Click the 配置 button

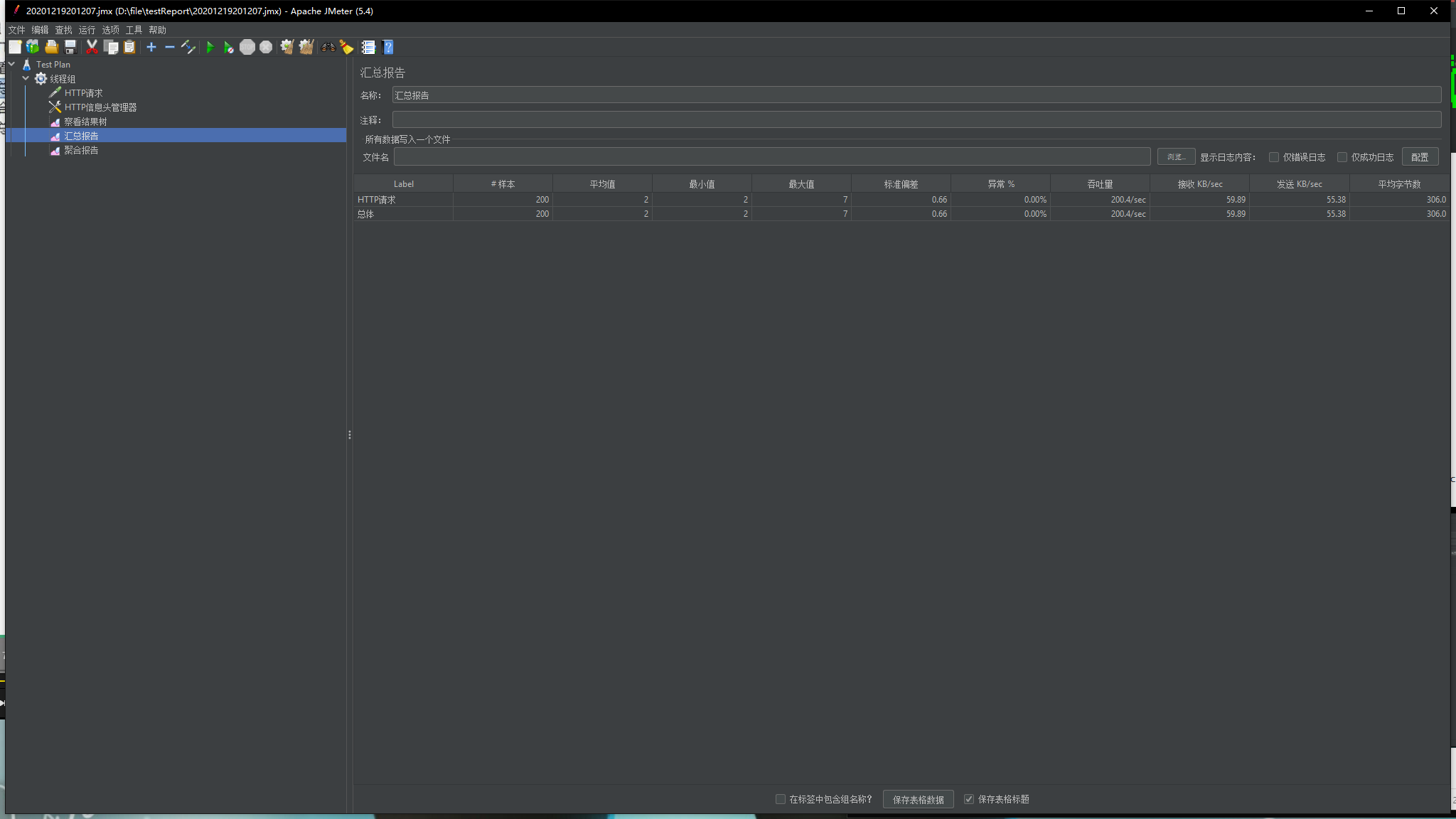click(x=1419, y=157)
